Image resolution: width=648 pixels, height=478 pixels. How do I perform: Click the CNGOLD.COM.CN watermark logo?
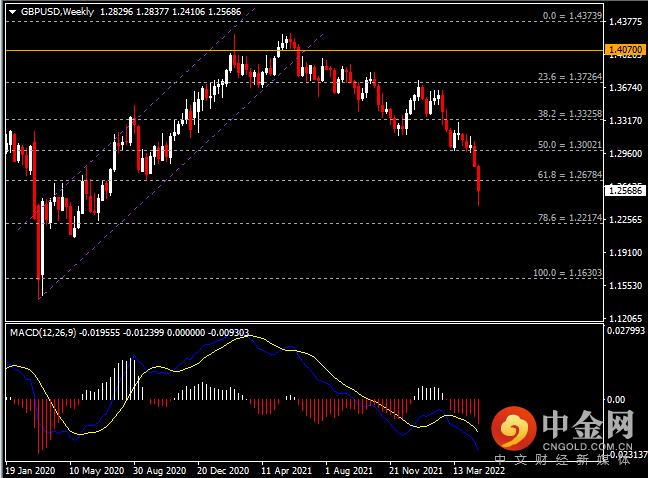pos(562,429)
